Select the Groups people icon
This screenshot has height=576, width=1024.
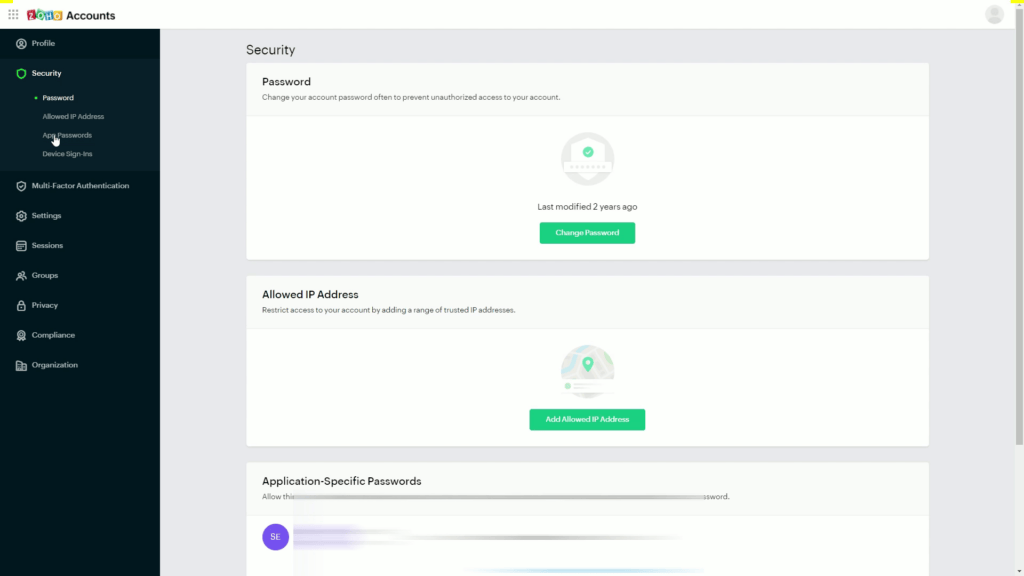pyautogui.click(x=21, y=275)
